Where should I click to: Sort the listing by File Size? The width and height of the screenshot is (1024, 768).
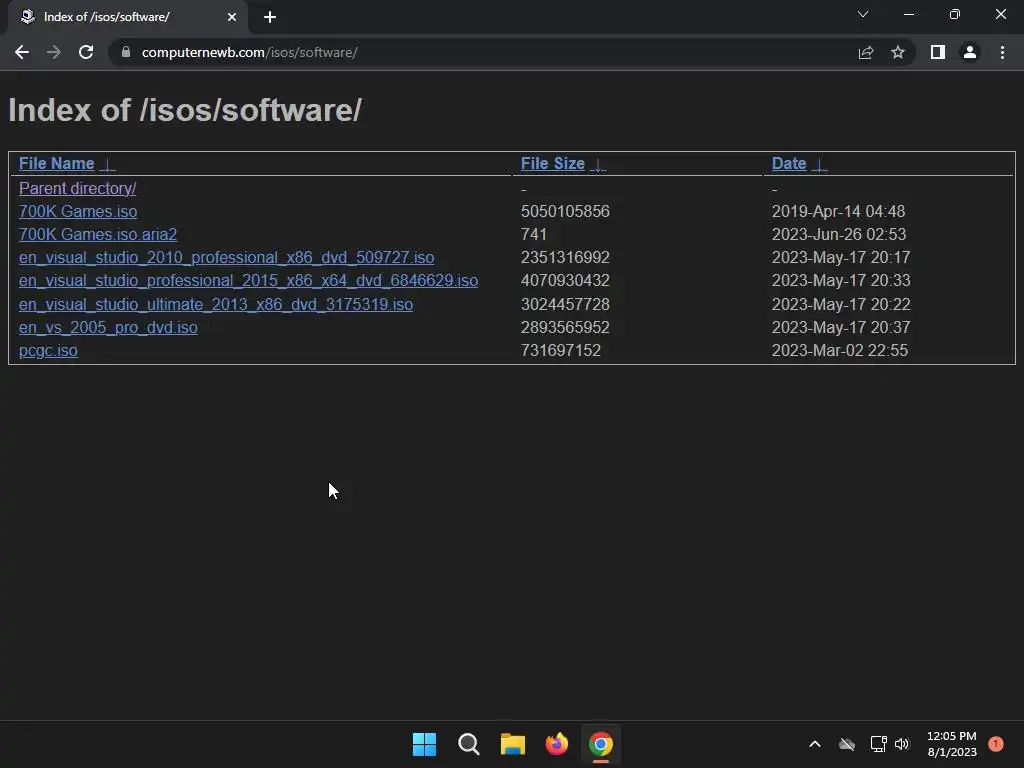(552, 163)
